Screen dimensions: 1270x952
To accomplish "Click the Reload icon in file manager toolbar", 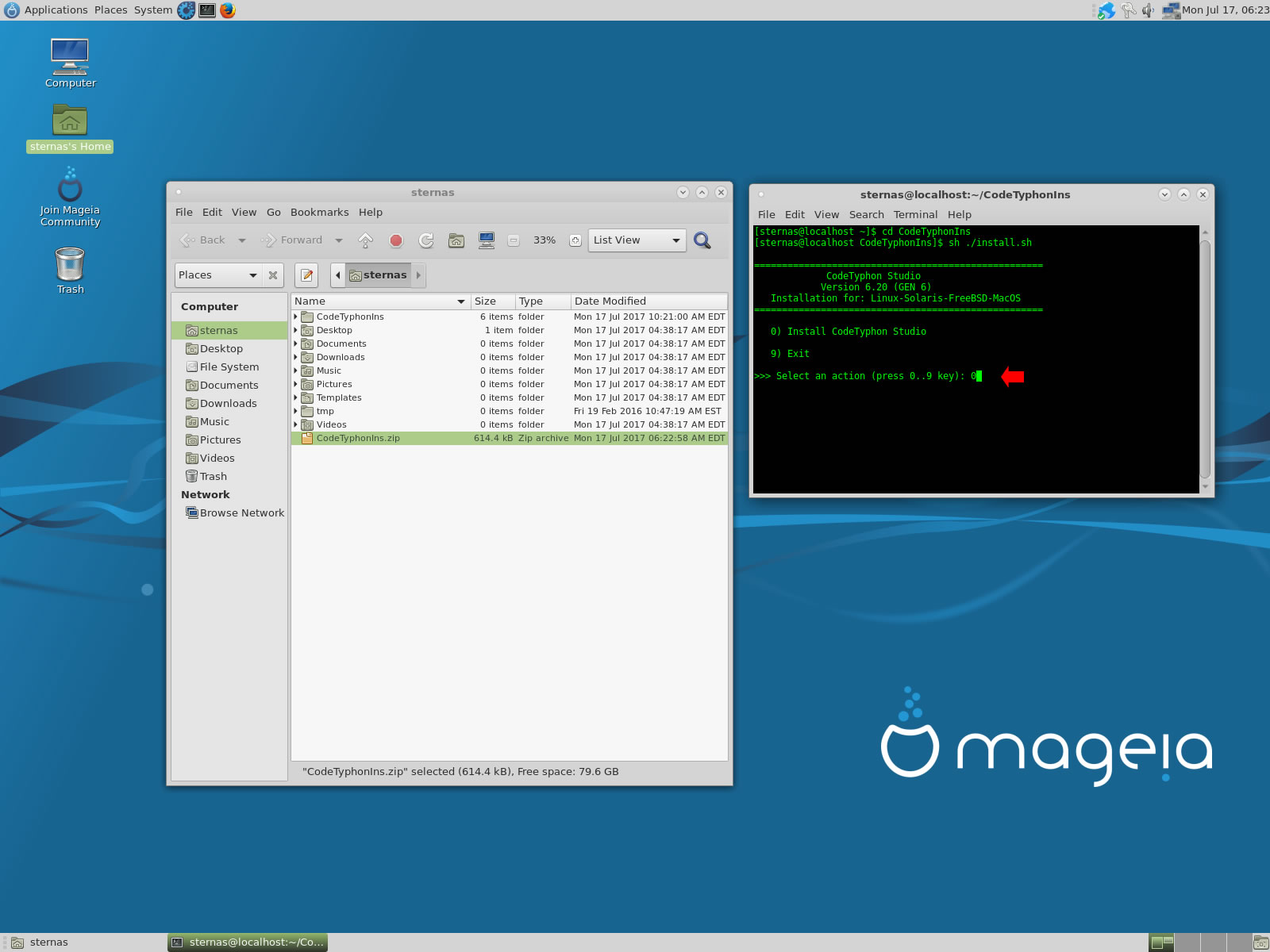I will [x=426, y=240].
